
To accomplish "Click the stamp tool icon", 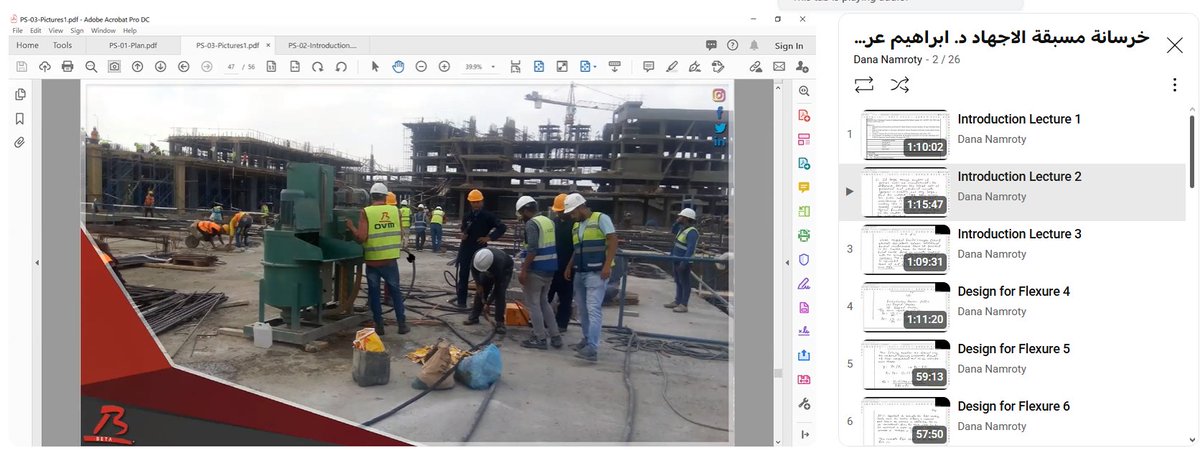I will click(x=717, y=66).
